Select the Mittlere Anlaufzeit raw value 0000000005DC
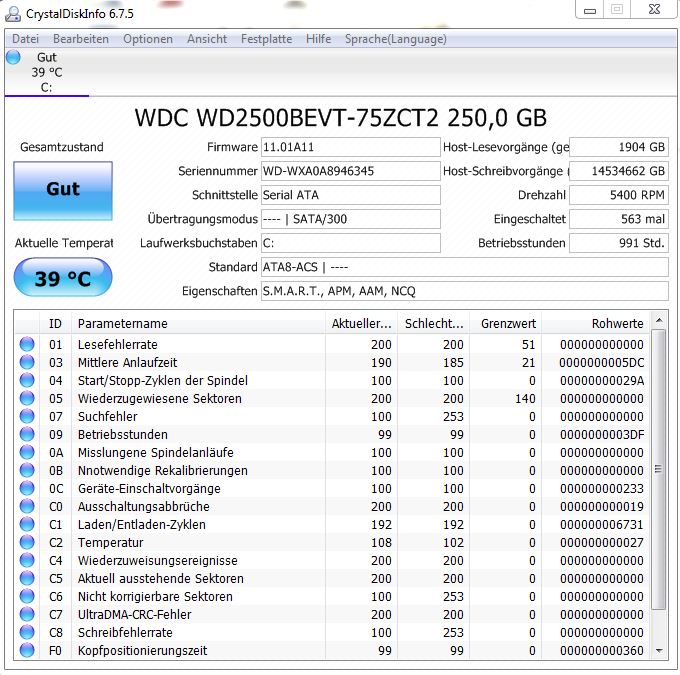Image resolution: width=680 pixels, height=675 pixels. [602, 363]
